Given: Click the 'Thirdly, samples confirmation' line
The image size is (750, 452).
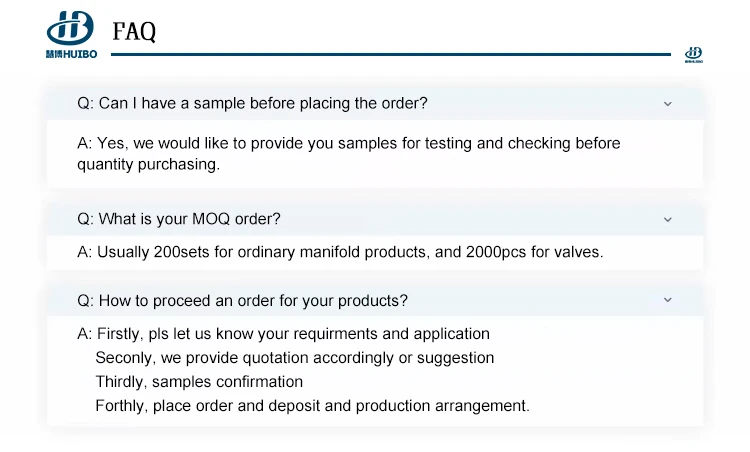Looking at the screenshot, I should 199,382.
